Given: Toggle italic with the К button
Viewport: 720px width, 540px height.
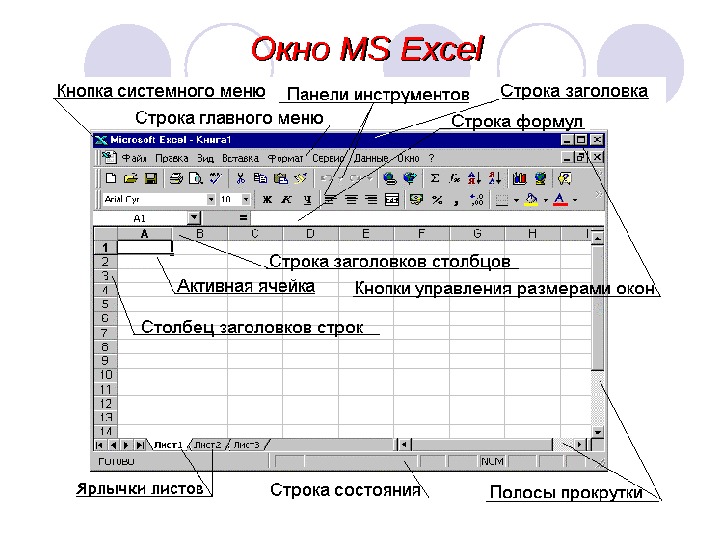Looking at the screenshot, I should pos(287,199).
